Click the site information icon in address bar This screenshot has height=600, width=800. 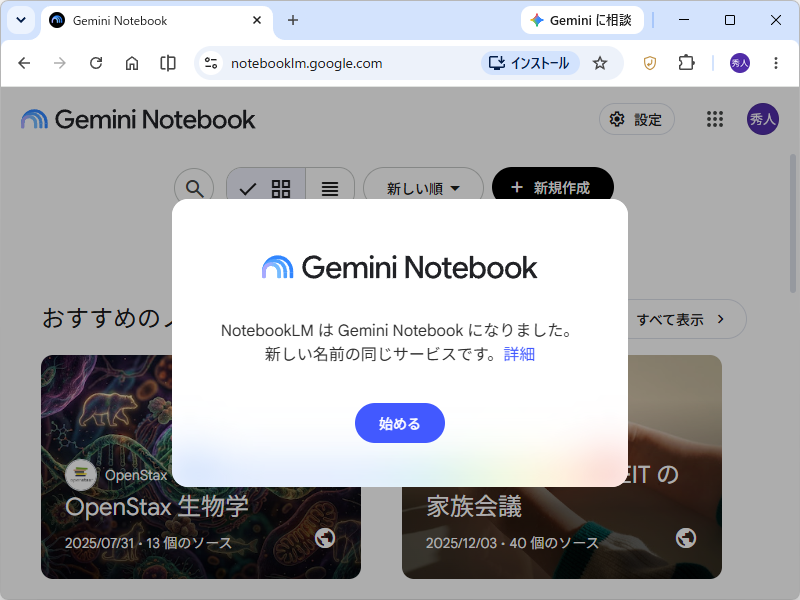tap(211, 63)
